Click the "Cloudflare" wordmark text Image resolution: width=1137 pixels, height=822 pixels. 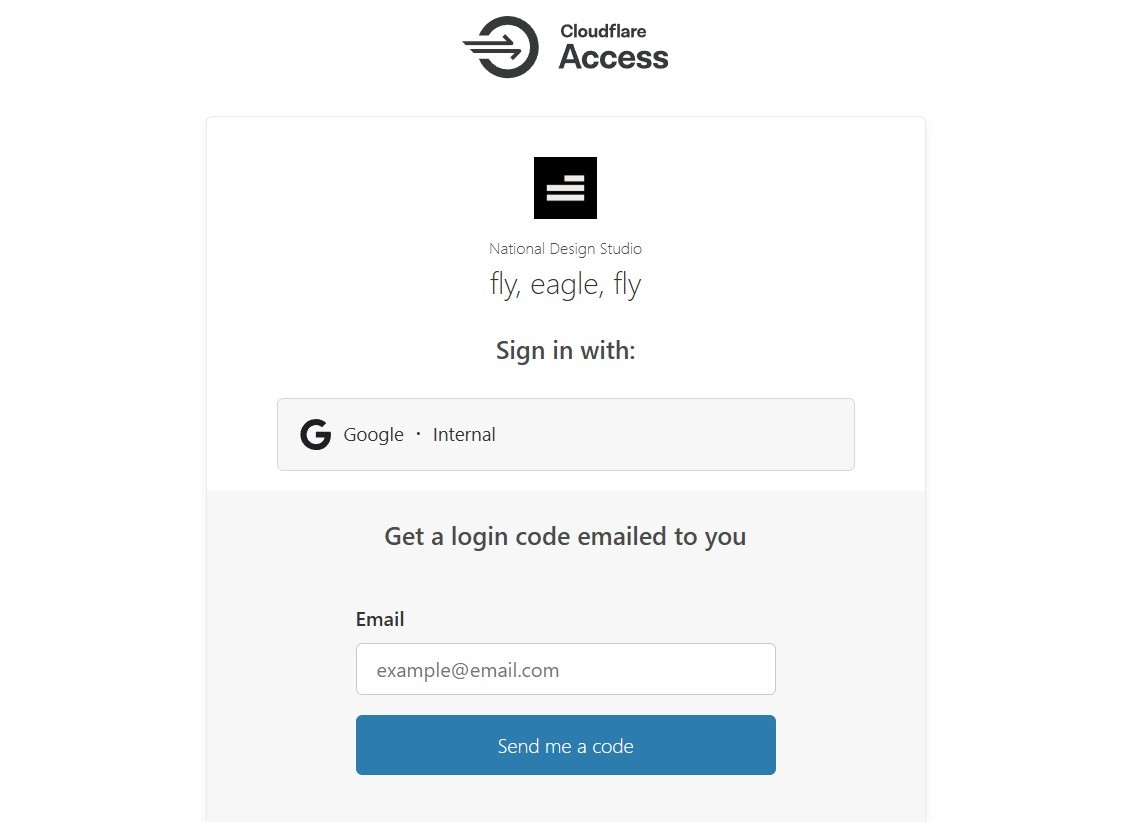coord(603,31)
